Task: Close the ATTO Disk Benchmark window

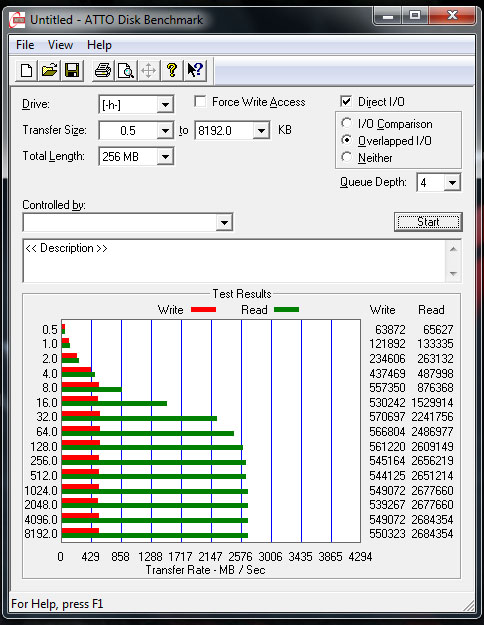Action: 452,16
